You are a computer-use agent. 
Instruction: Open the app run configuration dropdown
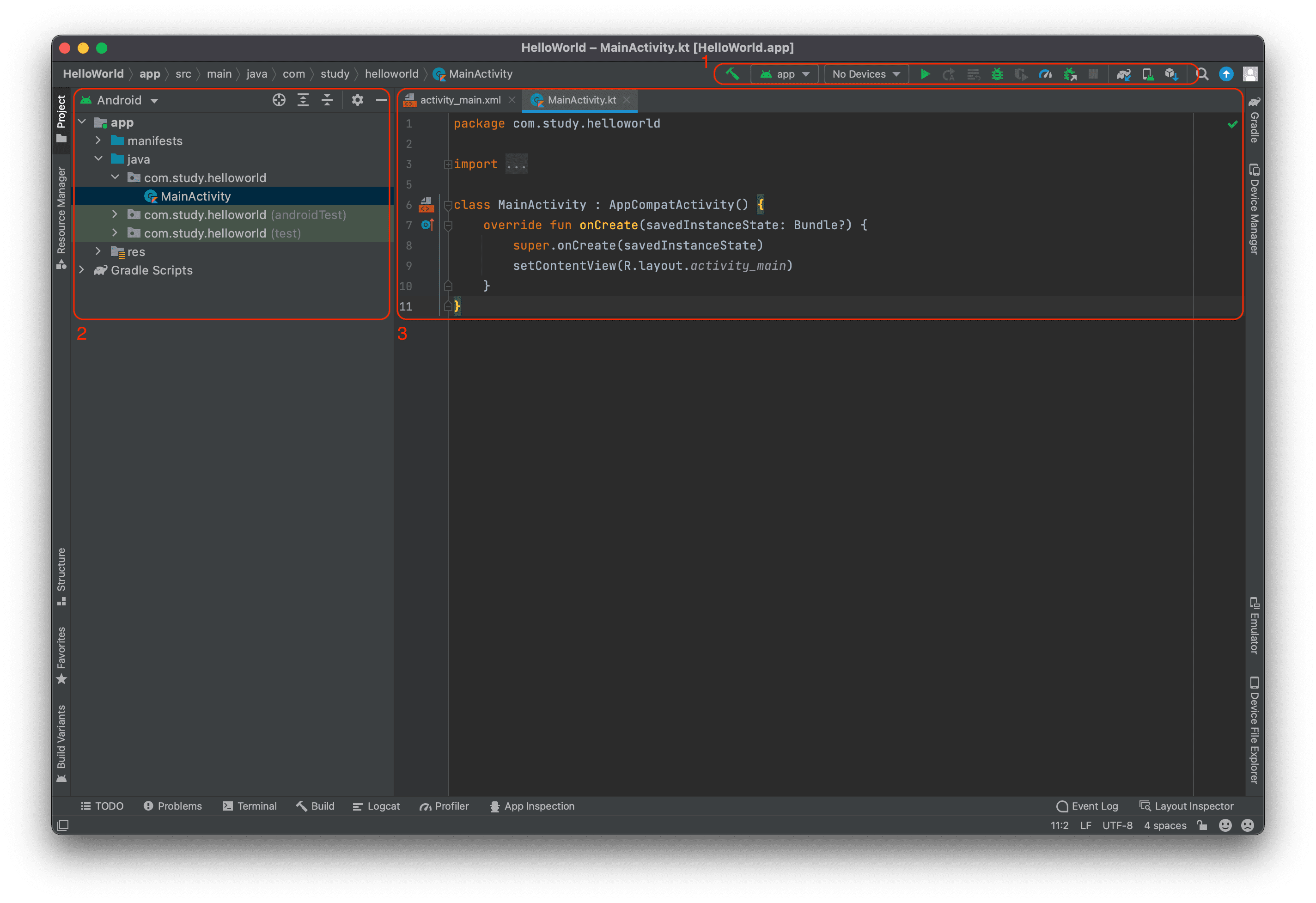point(784,74)
